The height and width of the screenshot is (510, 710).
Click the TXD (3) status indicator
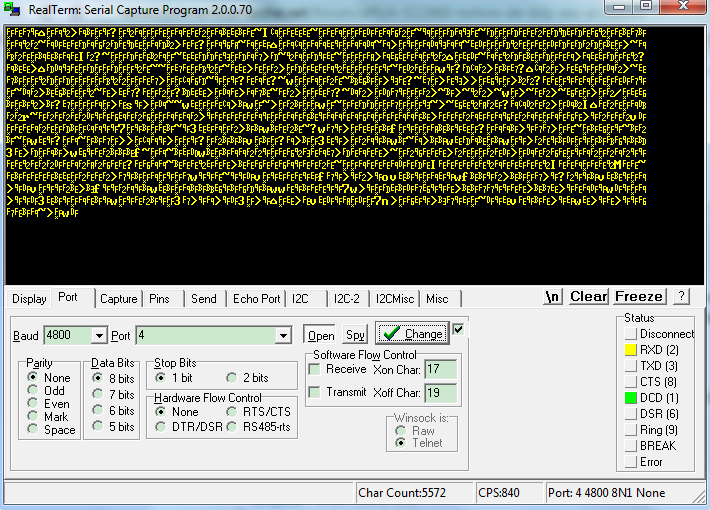(630, 366)
